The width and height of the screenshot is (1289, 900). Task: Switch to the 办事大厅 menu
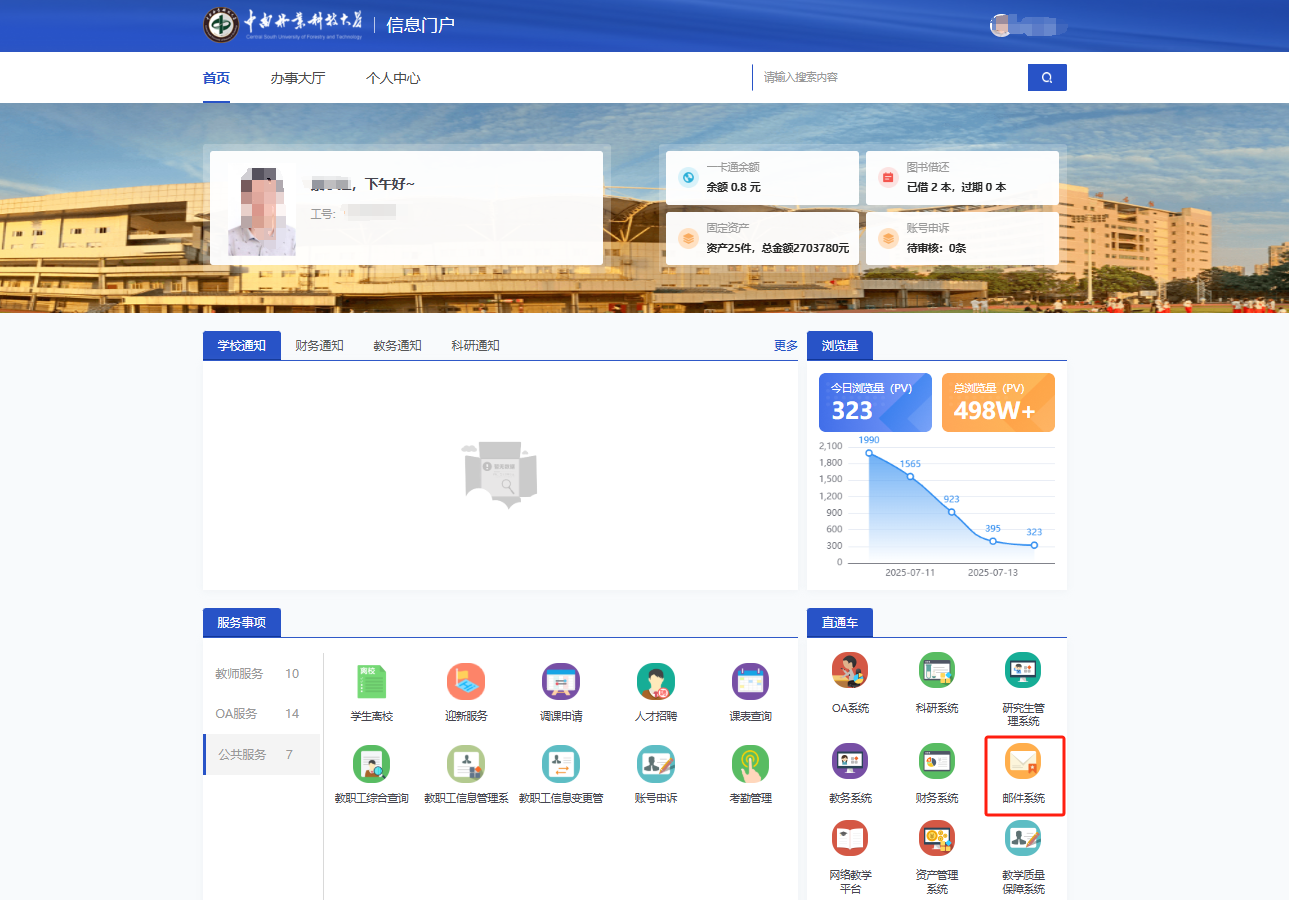click(x=297, y=78)
